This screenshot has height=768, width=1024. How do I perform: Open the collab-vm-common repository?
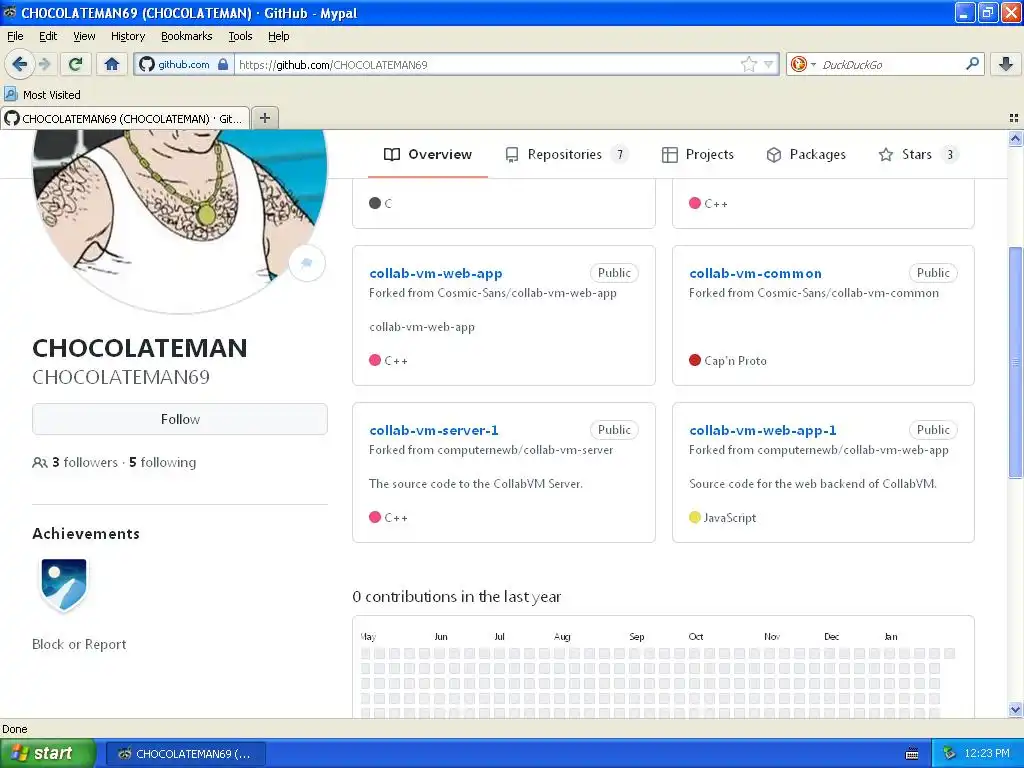click(756, 273)
